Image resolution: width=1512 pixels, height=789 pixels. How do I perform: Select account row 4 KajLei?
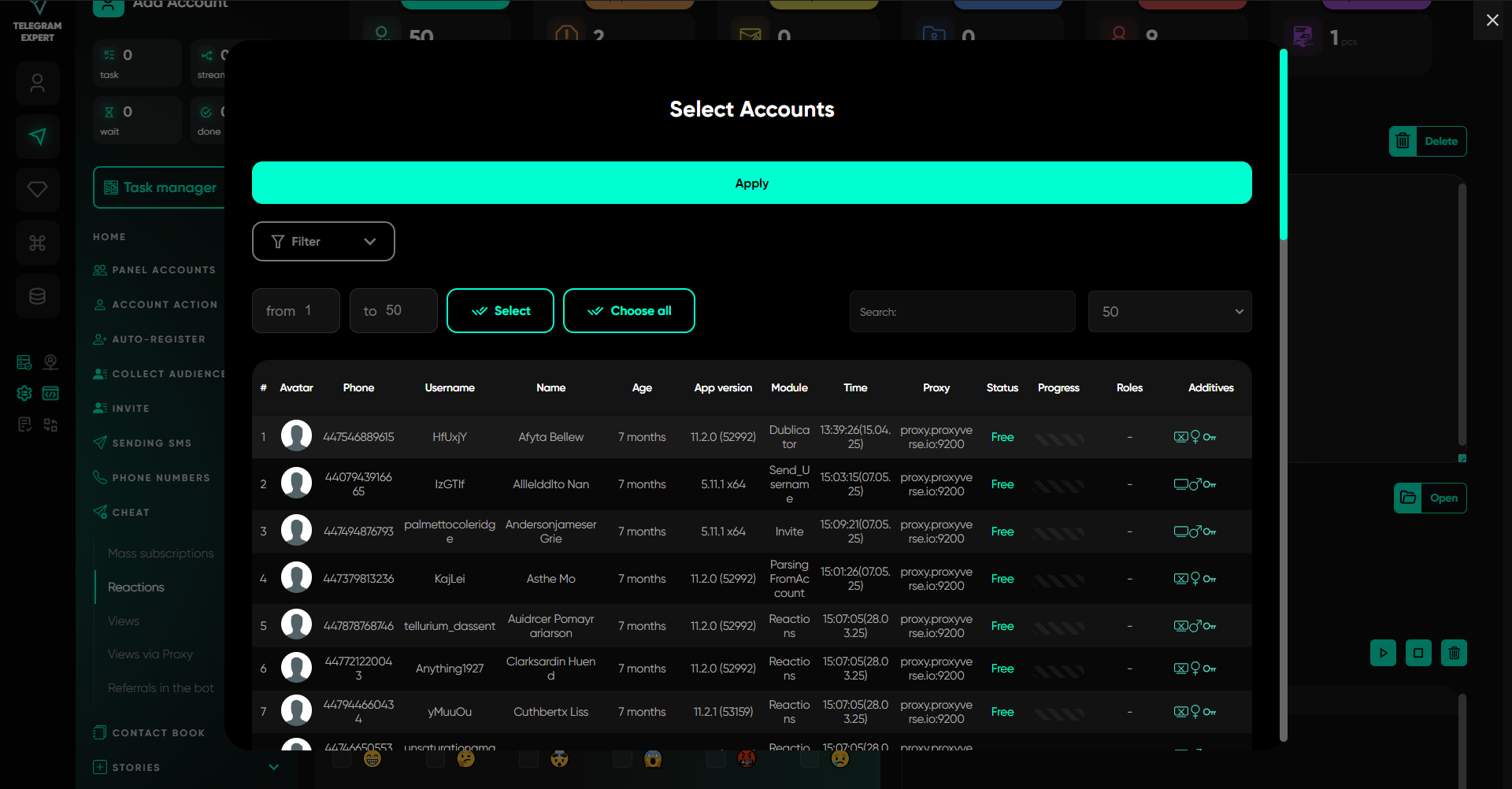(450, 579)
